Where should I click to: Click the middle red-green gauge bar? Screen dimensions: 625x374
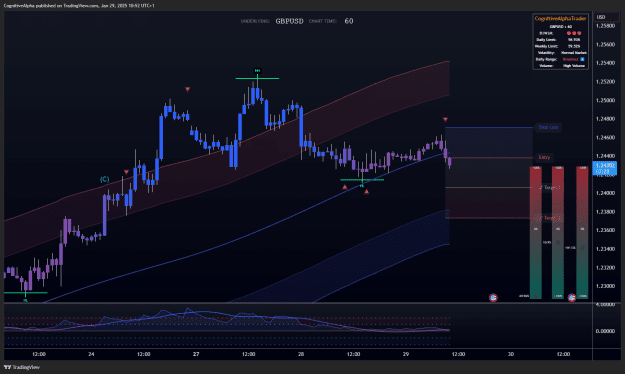tap(558, 232)
